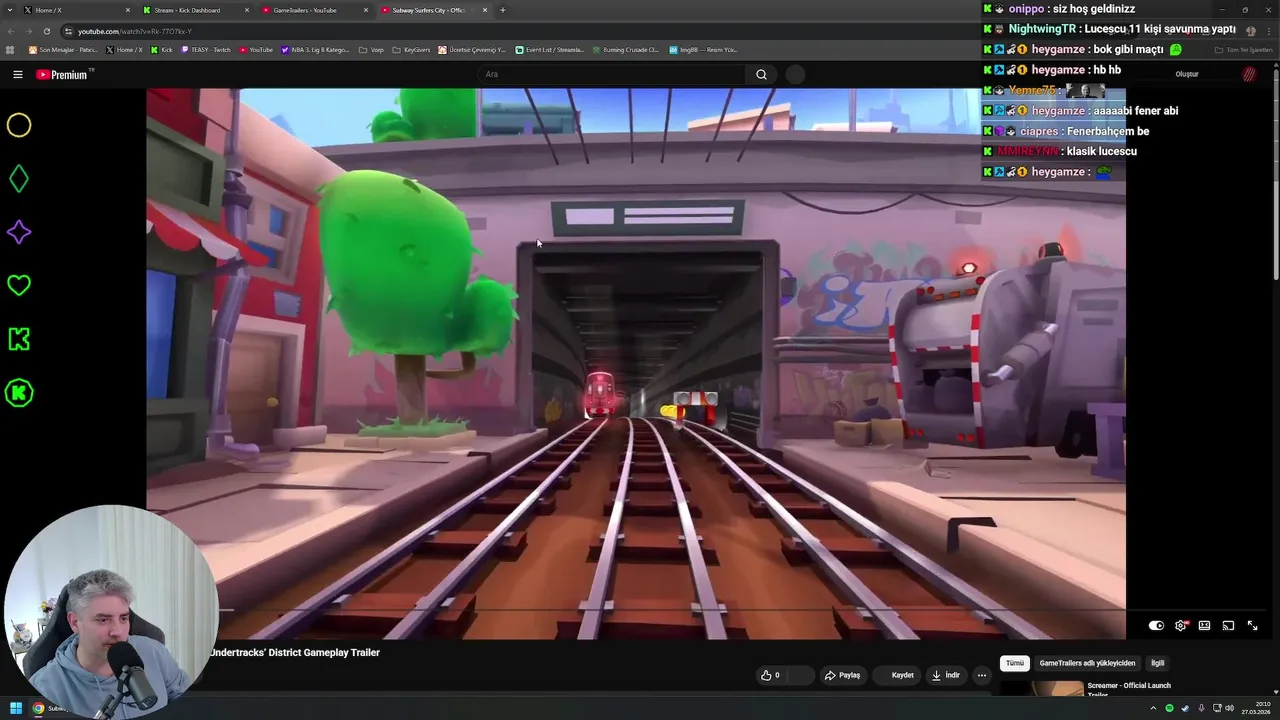Open the red striped profile avatar
This screenshot has width=1280, height=720.
1249,74
